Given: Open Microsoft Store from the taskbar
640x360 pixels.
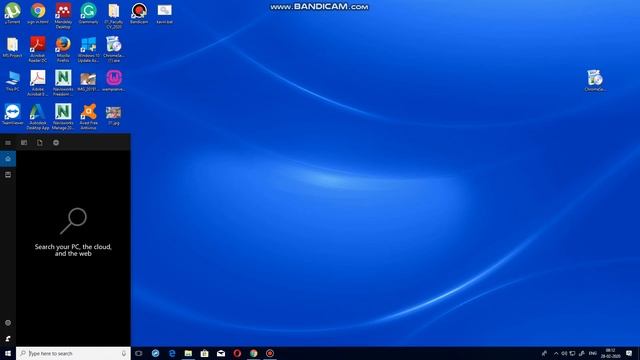Looking at the screenshot, I should tap(204, 353).
